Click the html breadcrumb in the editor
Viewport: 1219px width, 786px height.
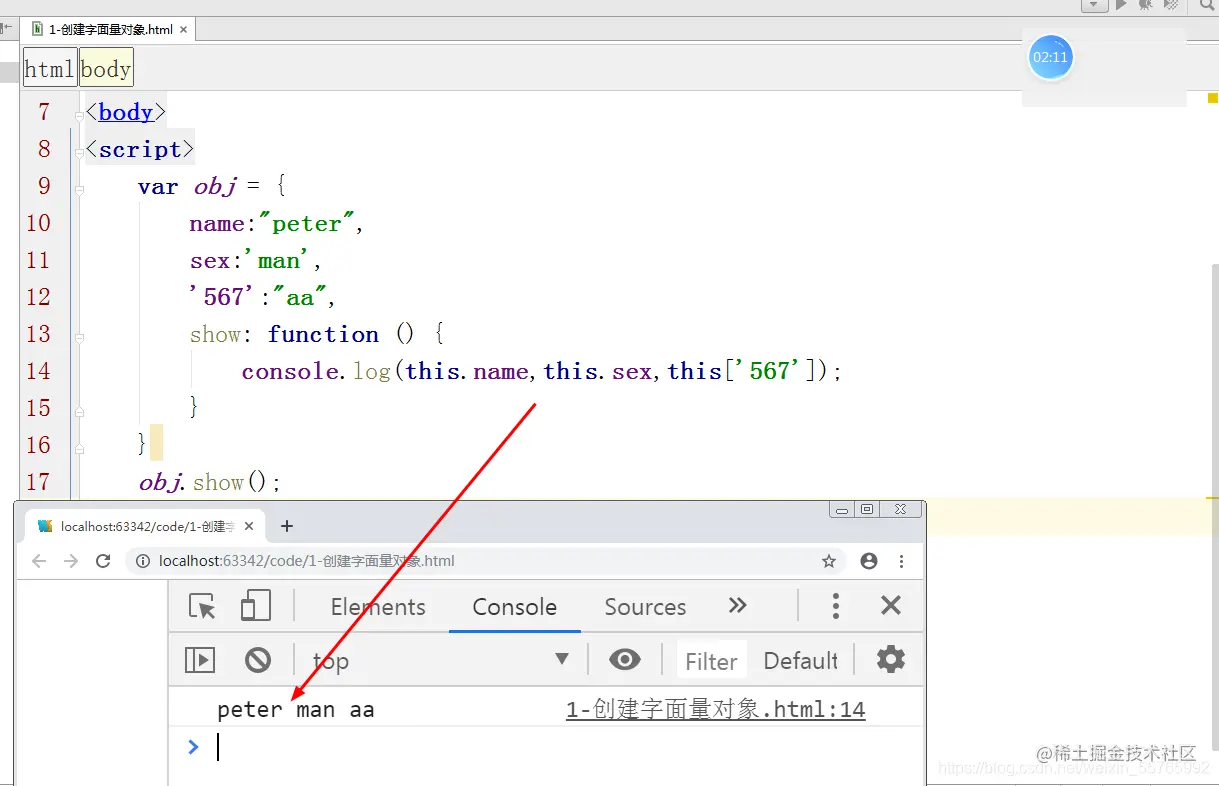click(x=50, y=69)
